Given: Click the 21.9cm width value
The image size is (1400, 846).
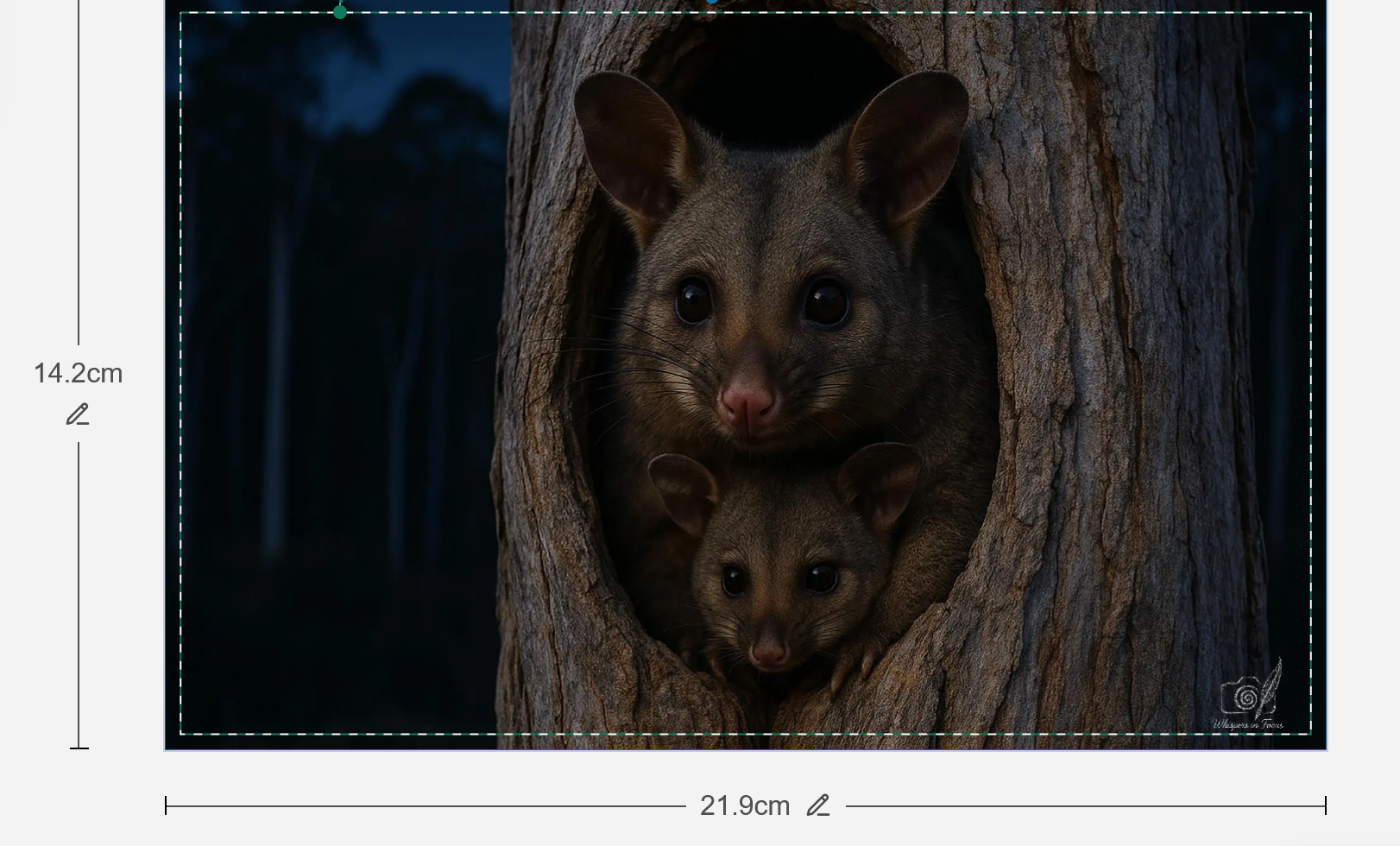Looking at the screenshot, I should coord(744,805).
